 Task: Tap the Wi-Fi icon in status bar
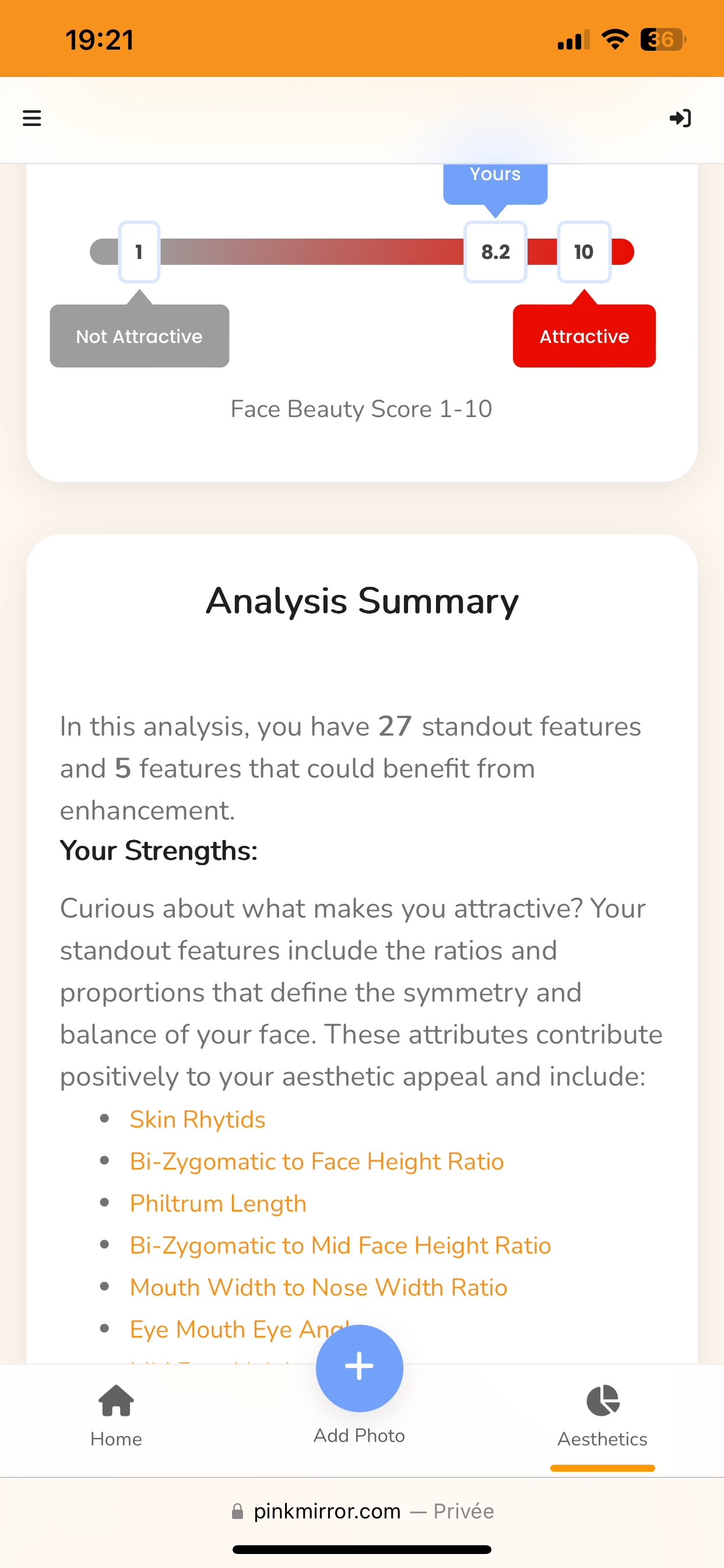(x=614, y=40)
